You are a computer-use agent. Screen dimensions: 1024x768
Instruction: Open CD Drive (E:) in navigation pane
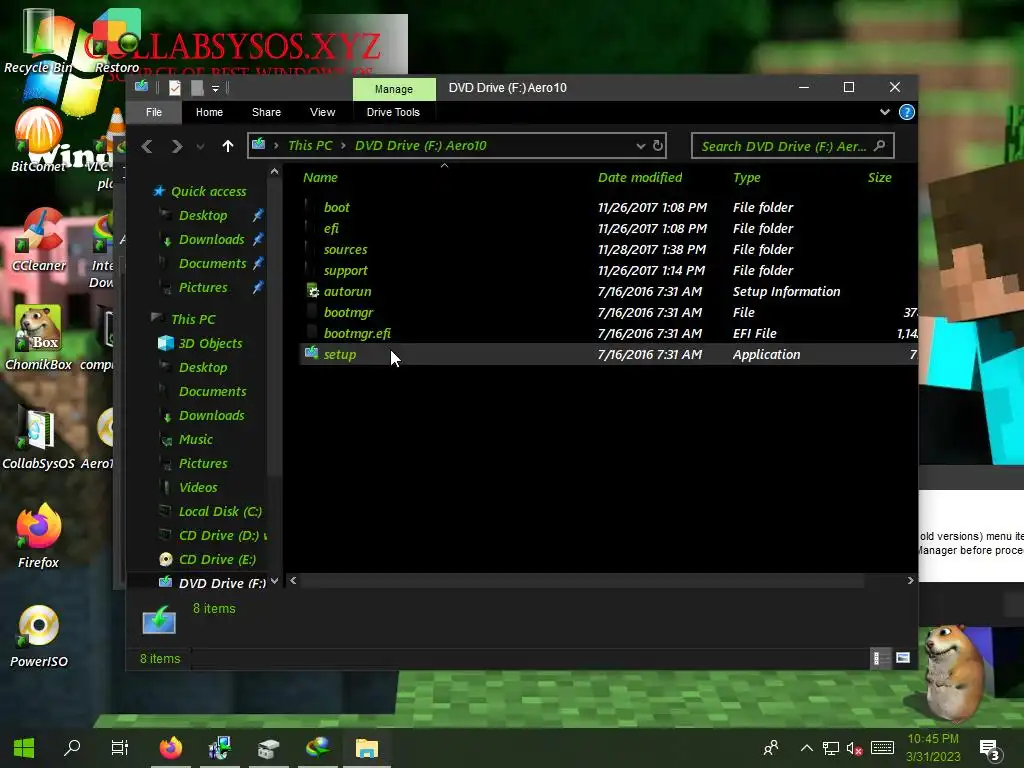(x=217, y=560)
